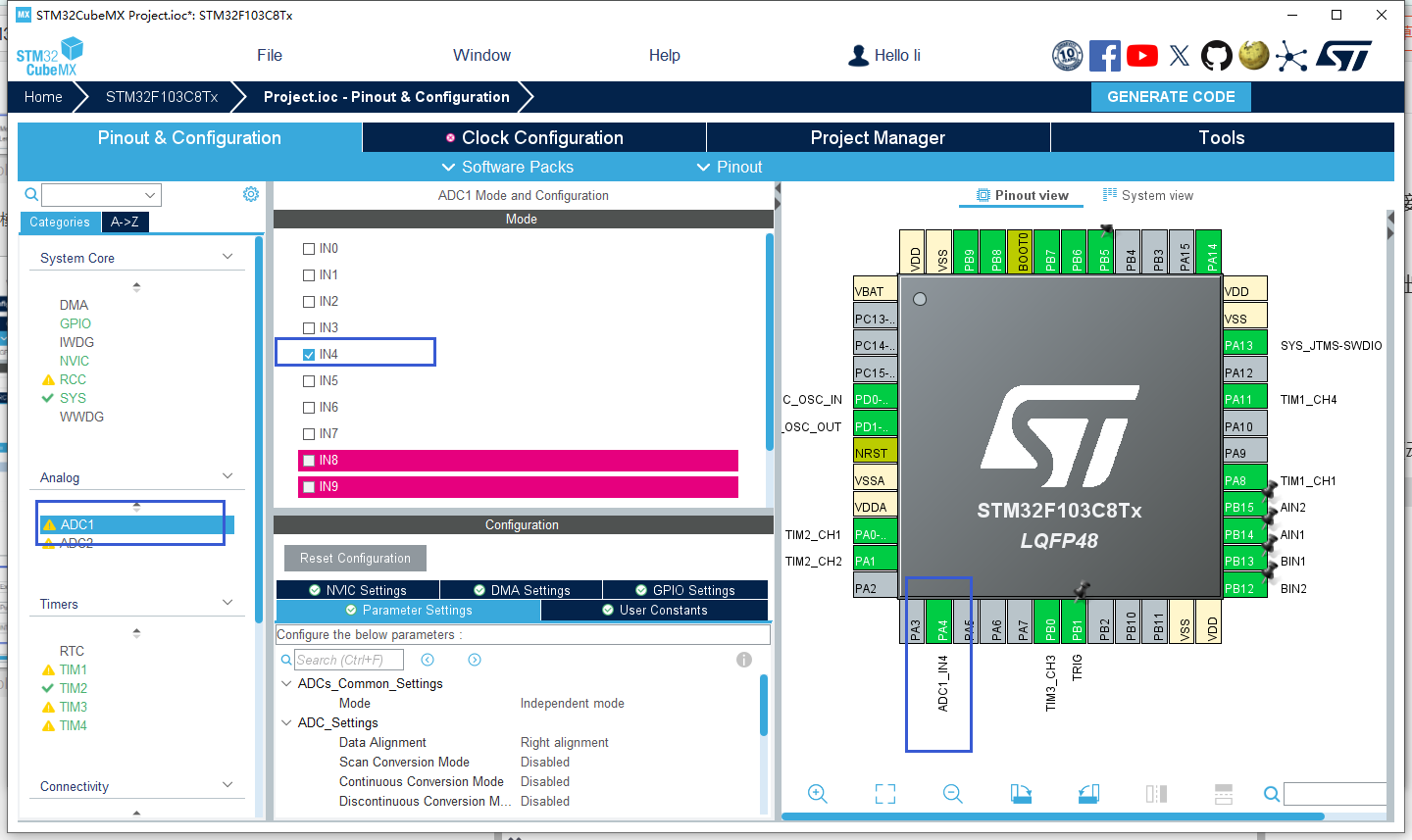Enable the IN6 channel checkbox
Screen dimensions: 1412x840
[309, 408]
